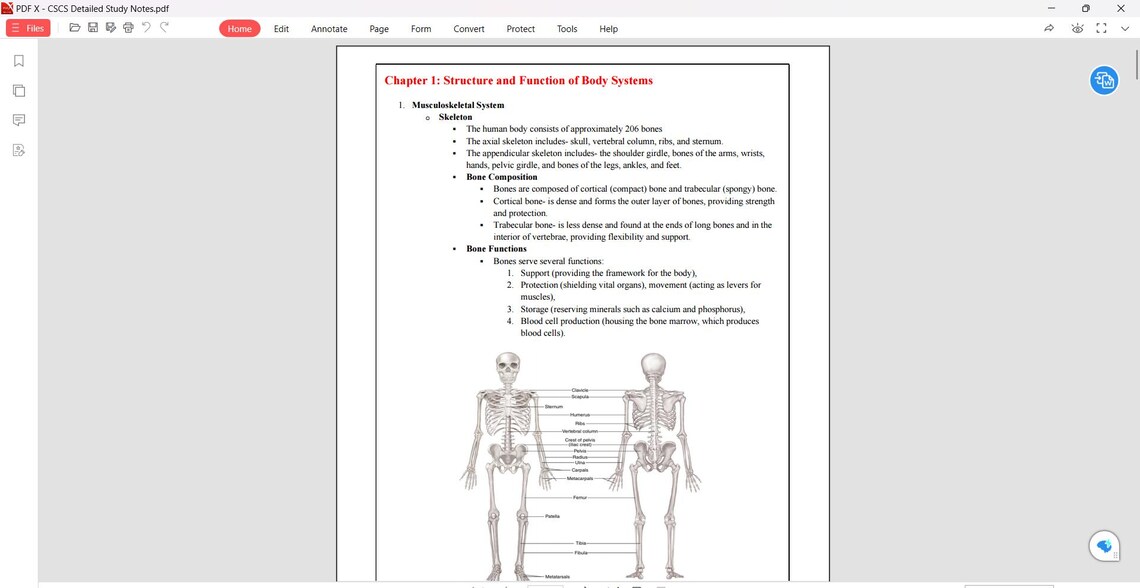Open the signature panel in the sidebar

(x=18, y=150)
